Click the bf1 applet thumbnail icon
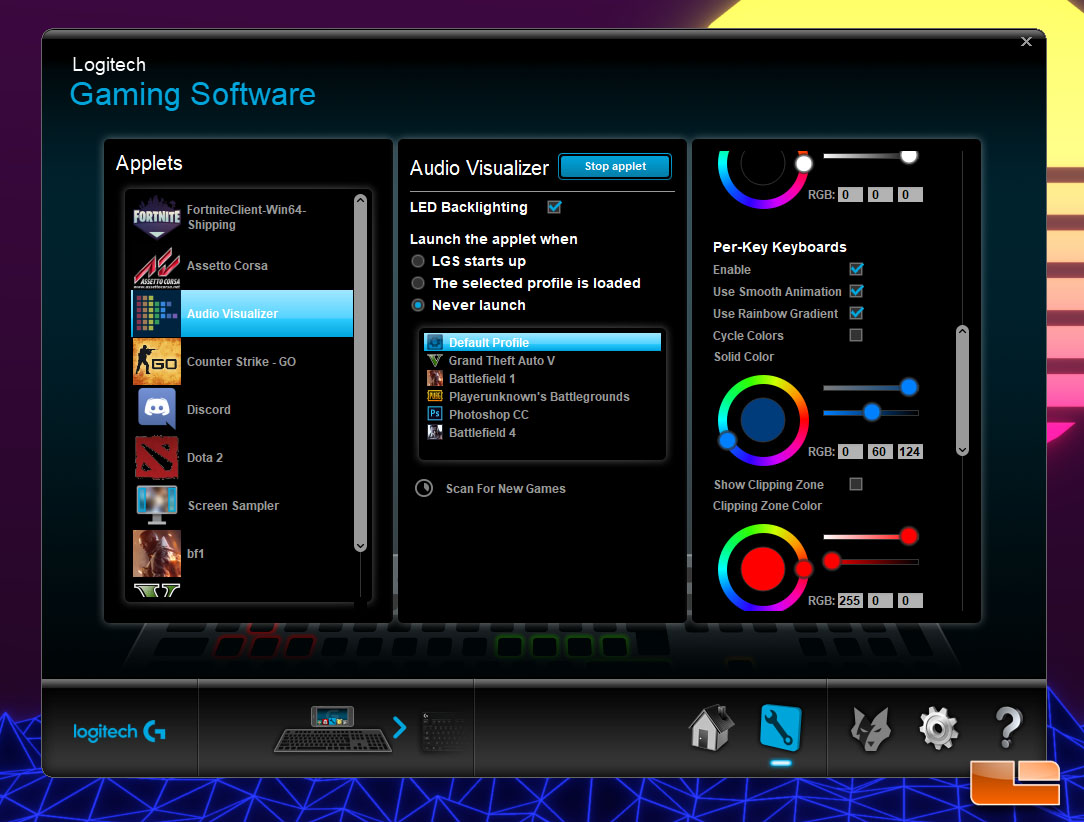Image resolution: width=1084 pixels, height=822 pixels. tap(157, 553)
